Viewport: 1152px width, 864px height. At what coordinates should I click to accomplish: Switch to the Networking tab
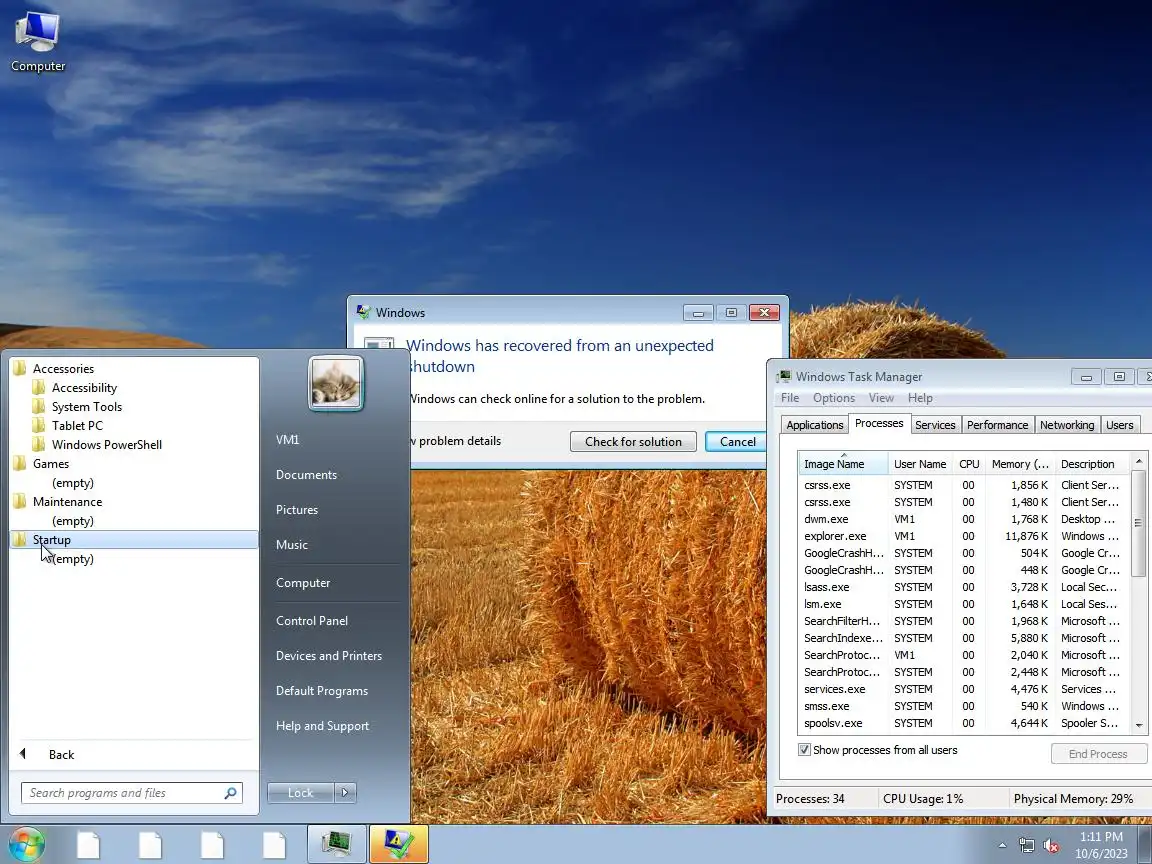click(1067, 425)
